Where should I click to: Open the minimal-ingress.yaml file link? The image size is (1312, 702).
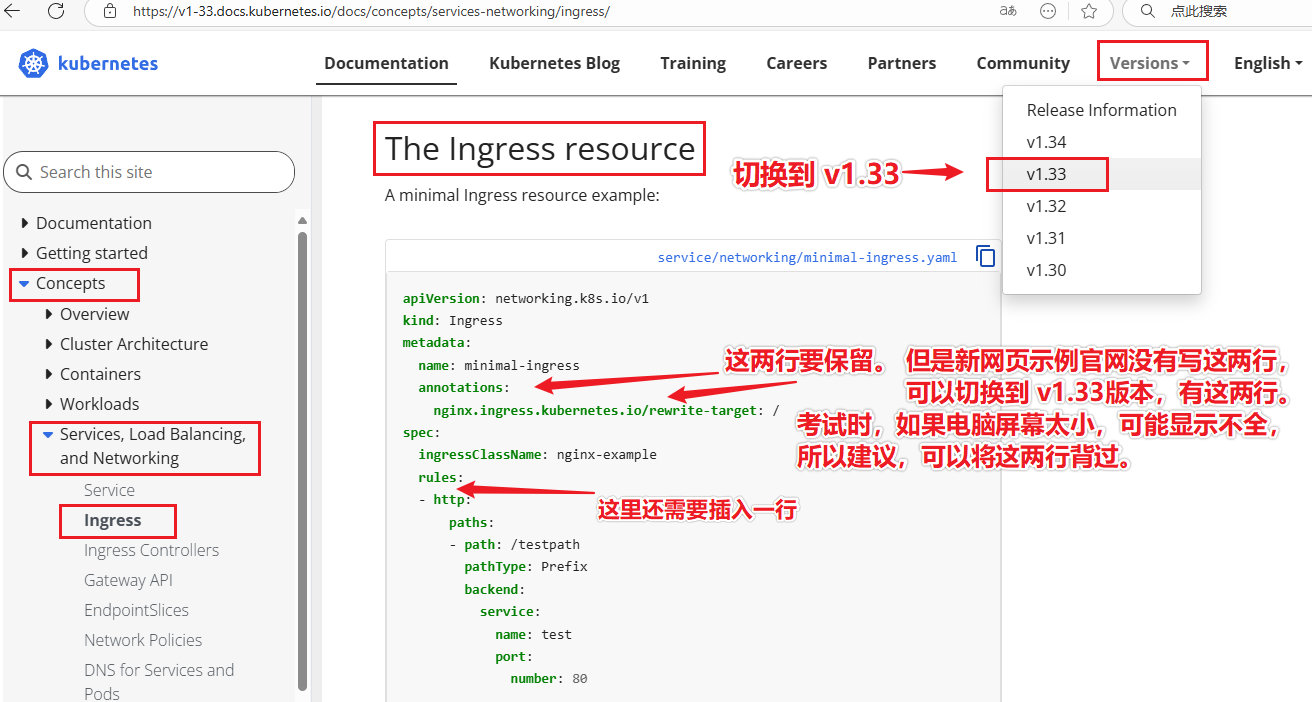point(806,257)
